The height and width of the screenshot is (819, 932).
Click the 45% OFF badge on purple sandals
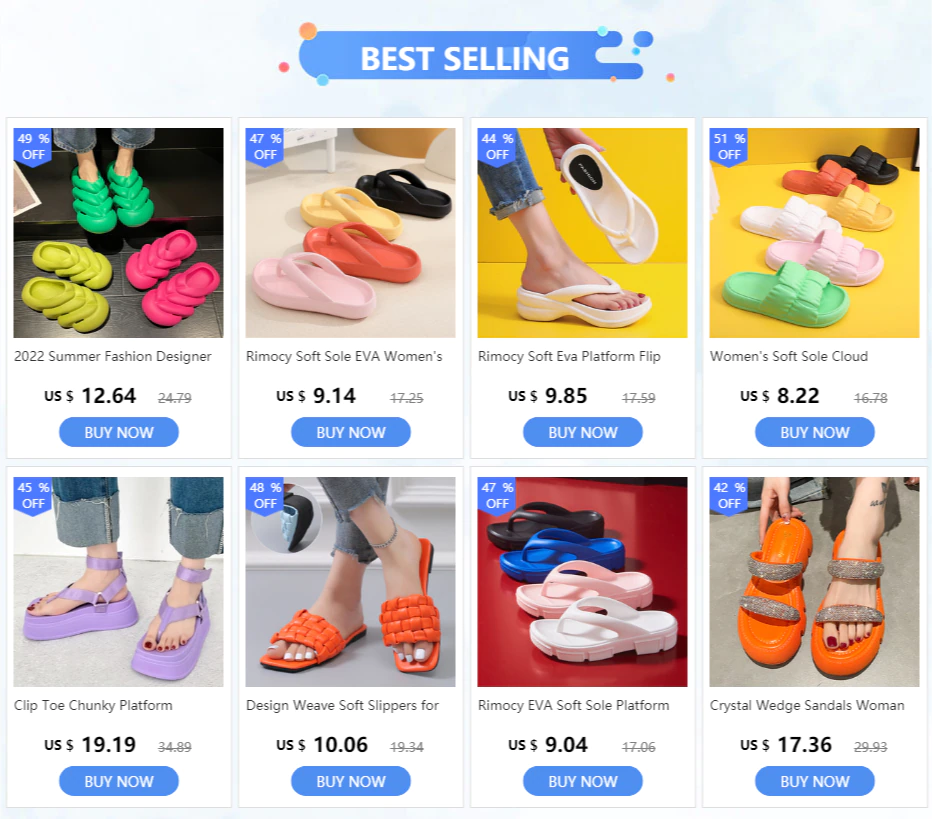pos(33,496)
